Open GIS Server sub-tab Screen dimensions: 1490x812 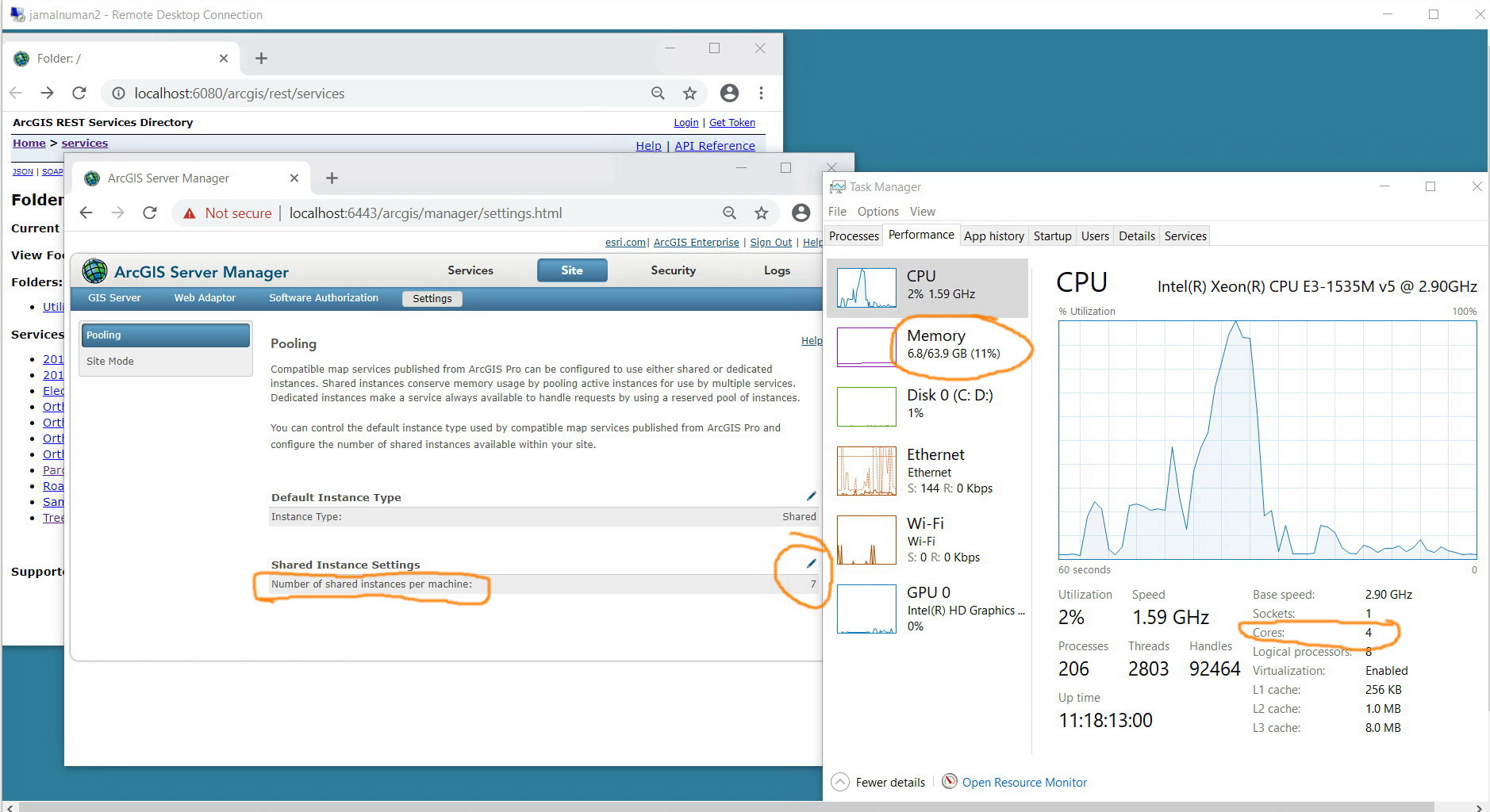tap(114, 298)
